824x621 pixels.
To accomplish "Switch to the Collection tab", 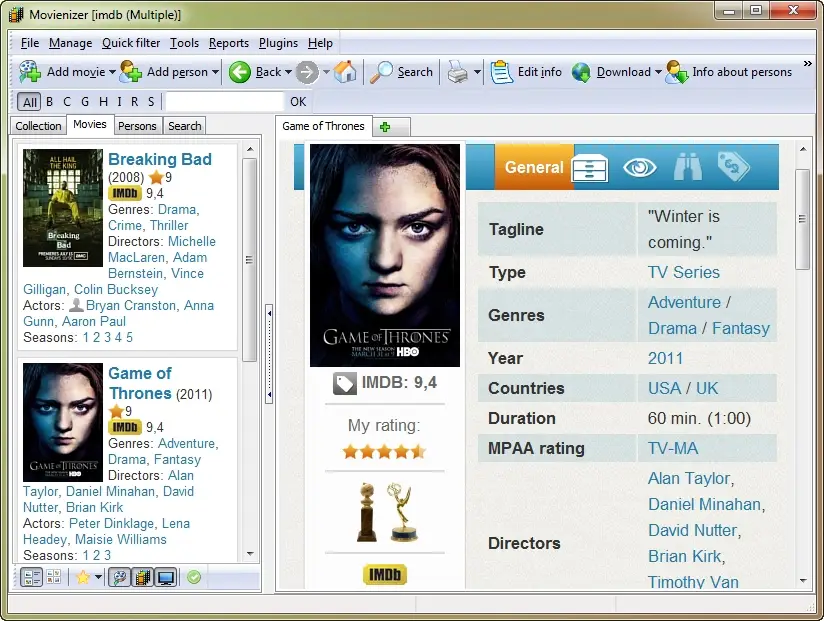I will tap(38, 126).
